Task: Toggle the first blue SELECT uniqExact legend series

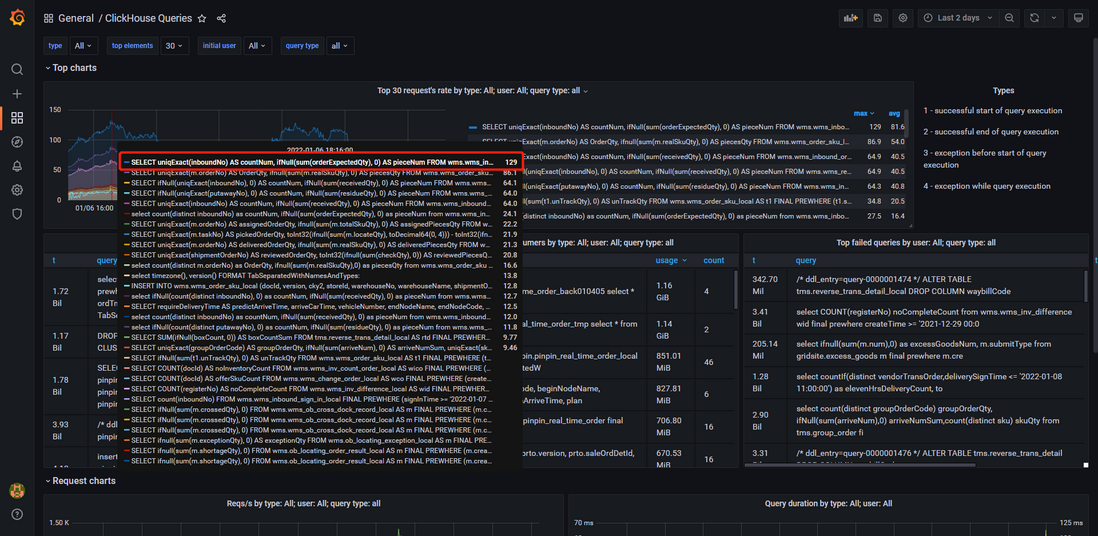Action: (x=660, y=127)
